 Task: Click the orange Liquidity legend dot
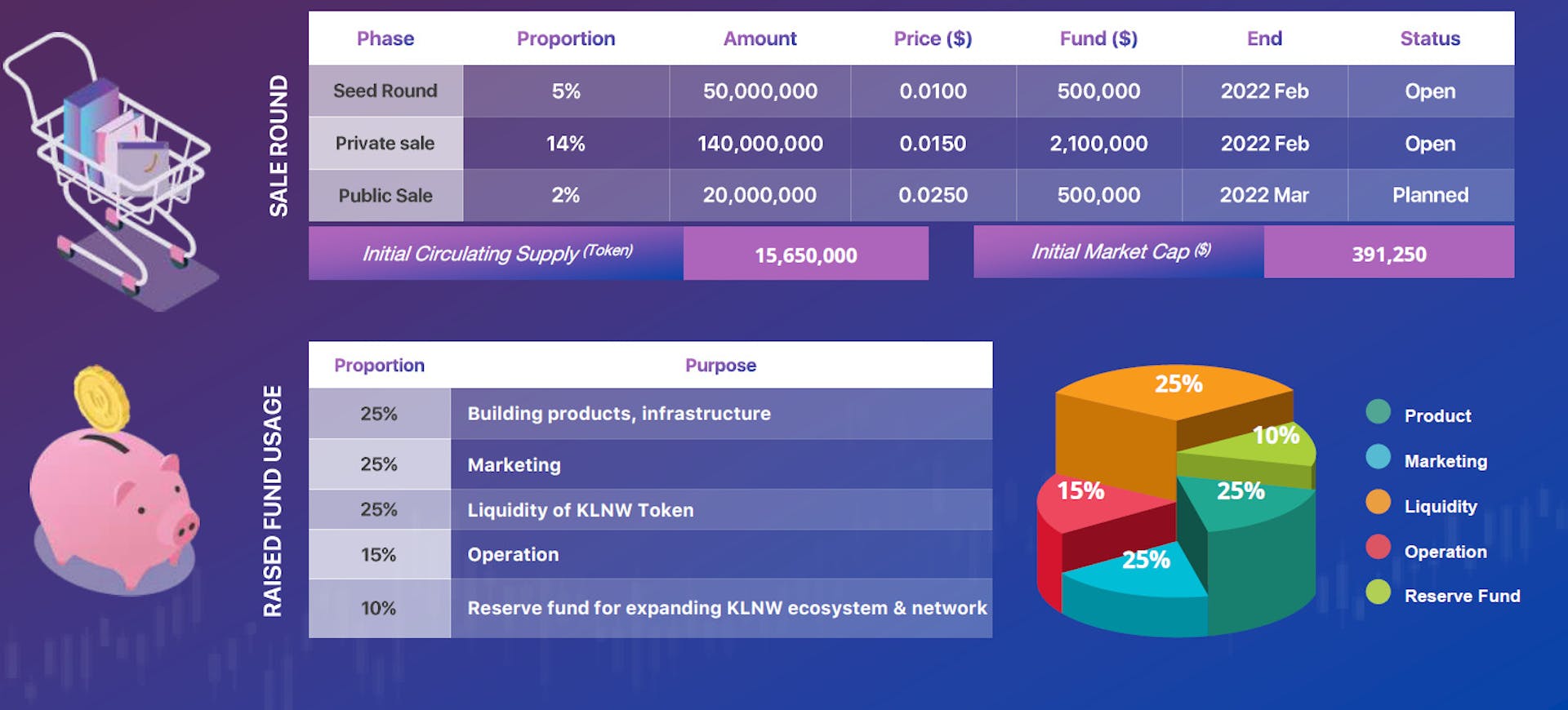pyautogui.click(x=1378, y=502)
